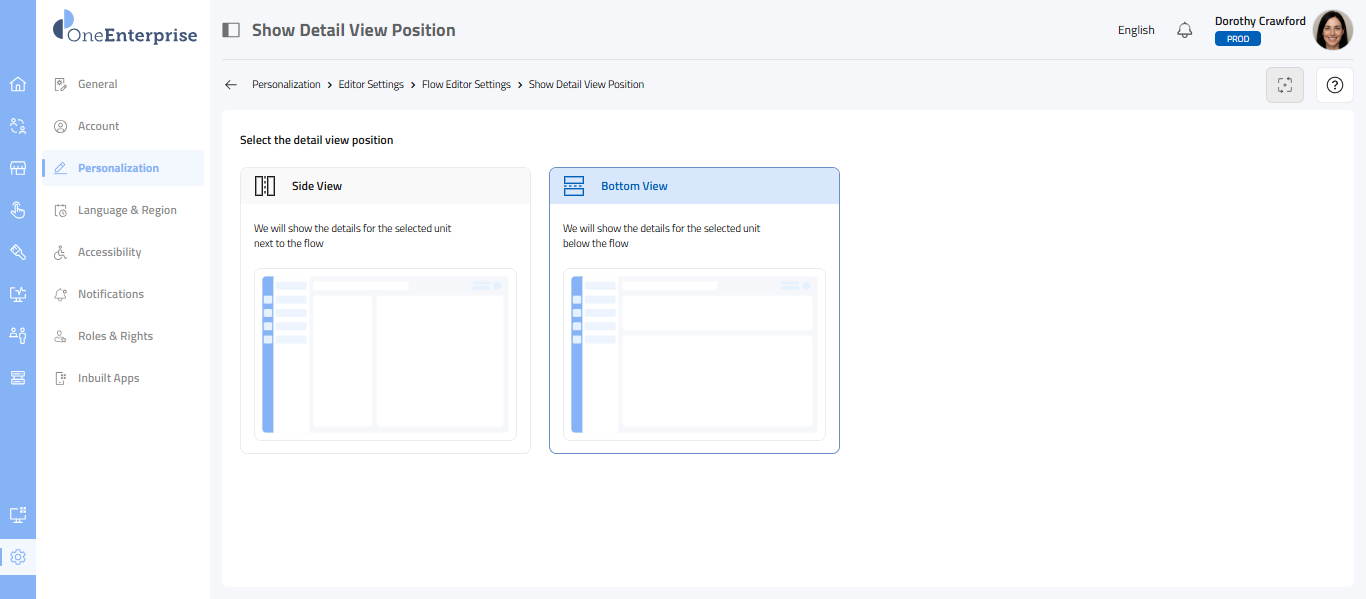Viewport: 1366px width, 599px height.
Task: Click Flow Editor Settings breadcrumb link
Action: [466, 85]
